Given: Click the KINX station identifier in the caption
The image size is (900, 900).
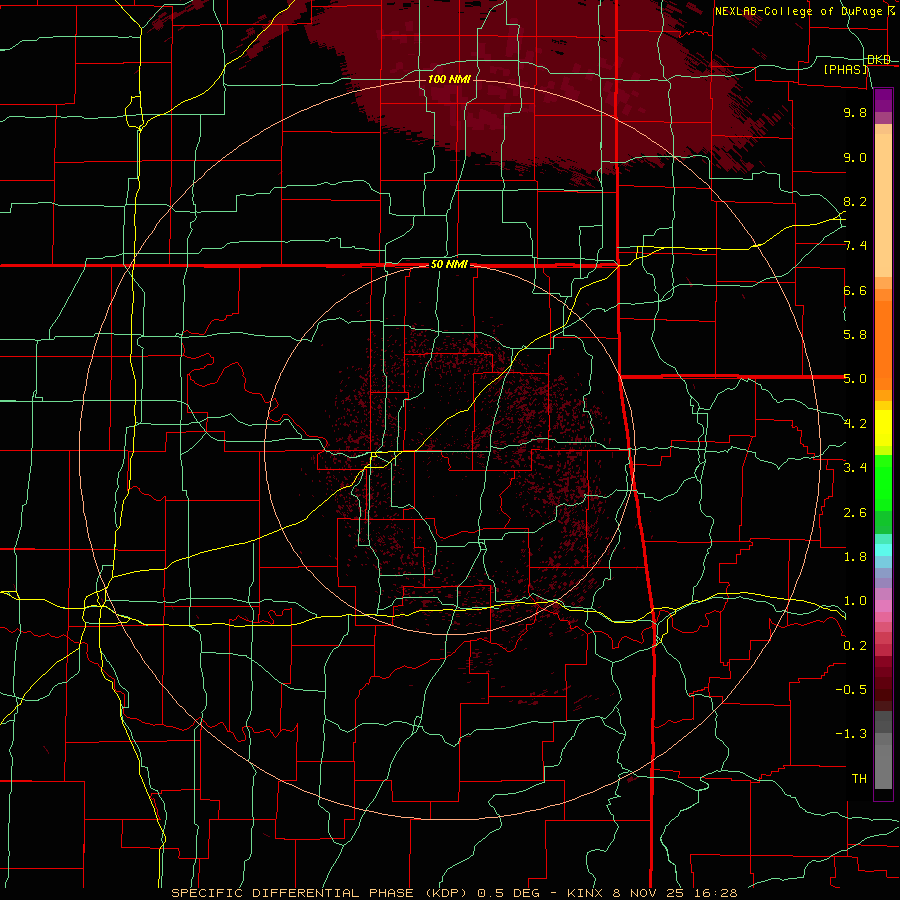Looking at the screenshot, I should pos(587,893).
